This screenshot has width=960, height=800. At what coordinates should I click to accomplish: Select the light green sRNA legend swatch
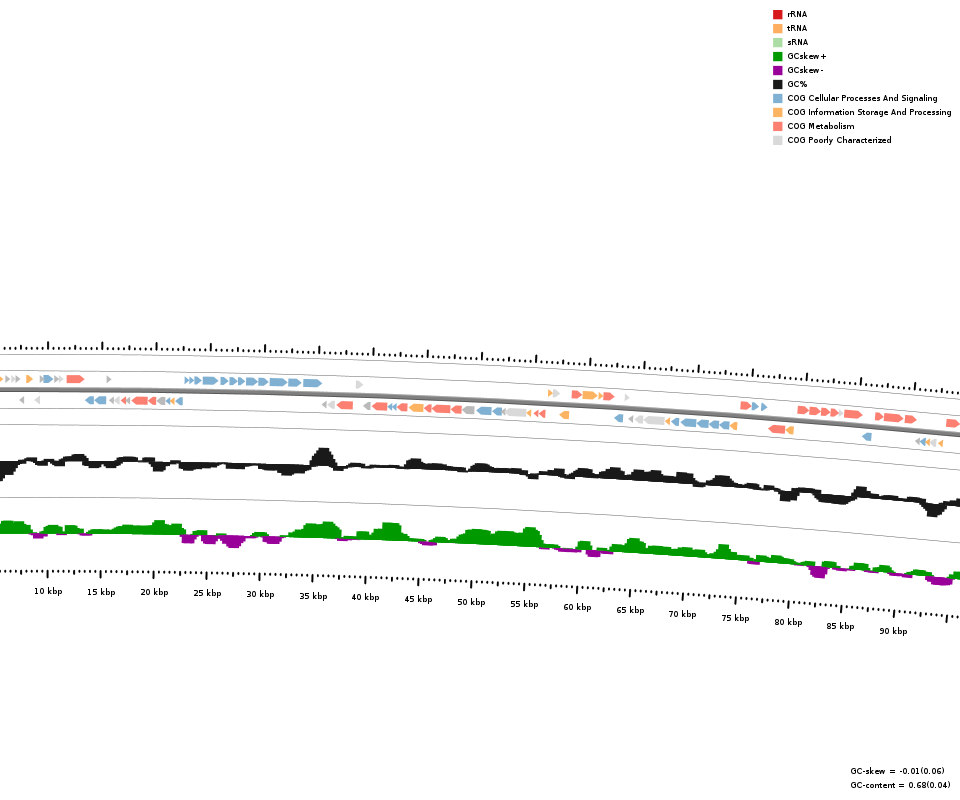coord(777,42)
